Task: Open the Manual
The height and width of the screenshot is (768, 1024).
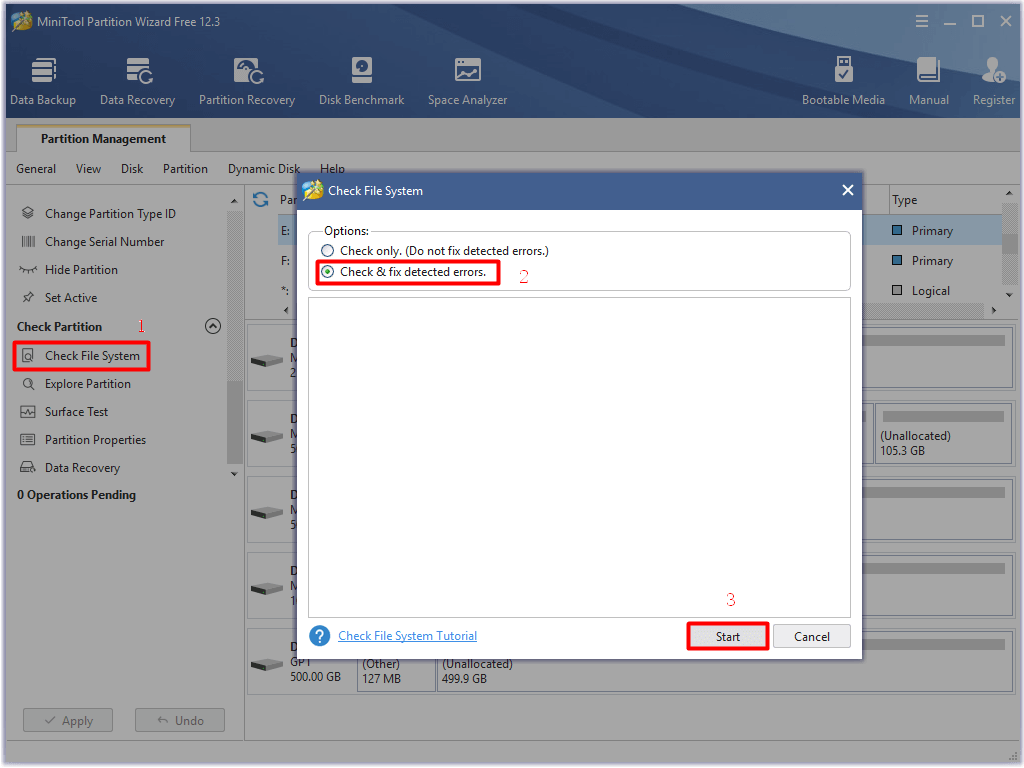Action: 929,82
